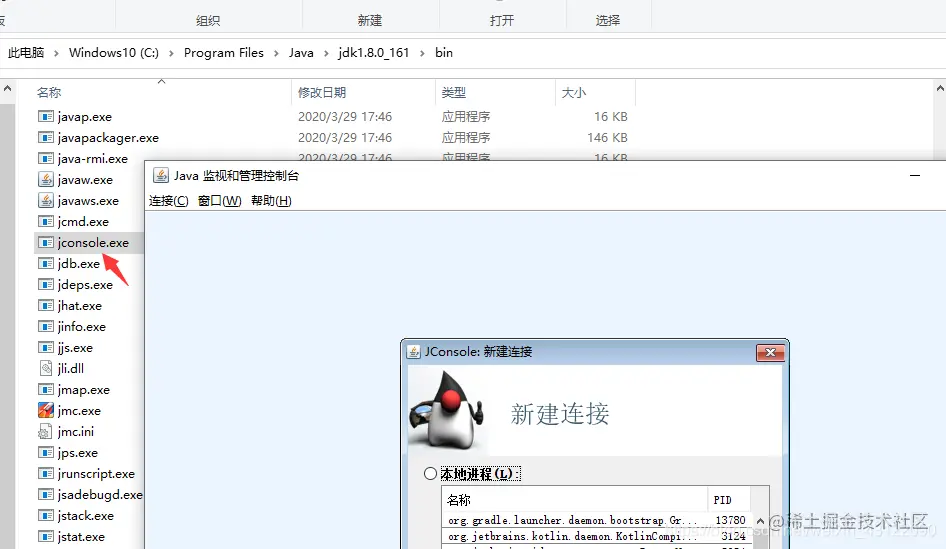This screenshot has width=946, height=549.
Task: Select the org.jetbrains.kotlin.daemon process row
Action: coord(597,536)
